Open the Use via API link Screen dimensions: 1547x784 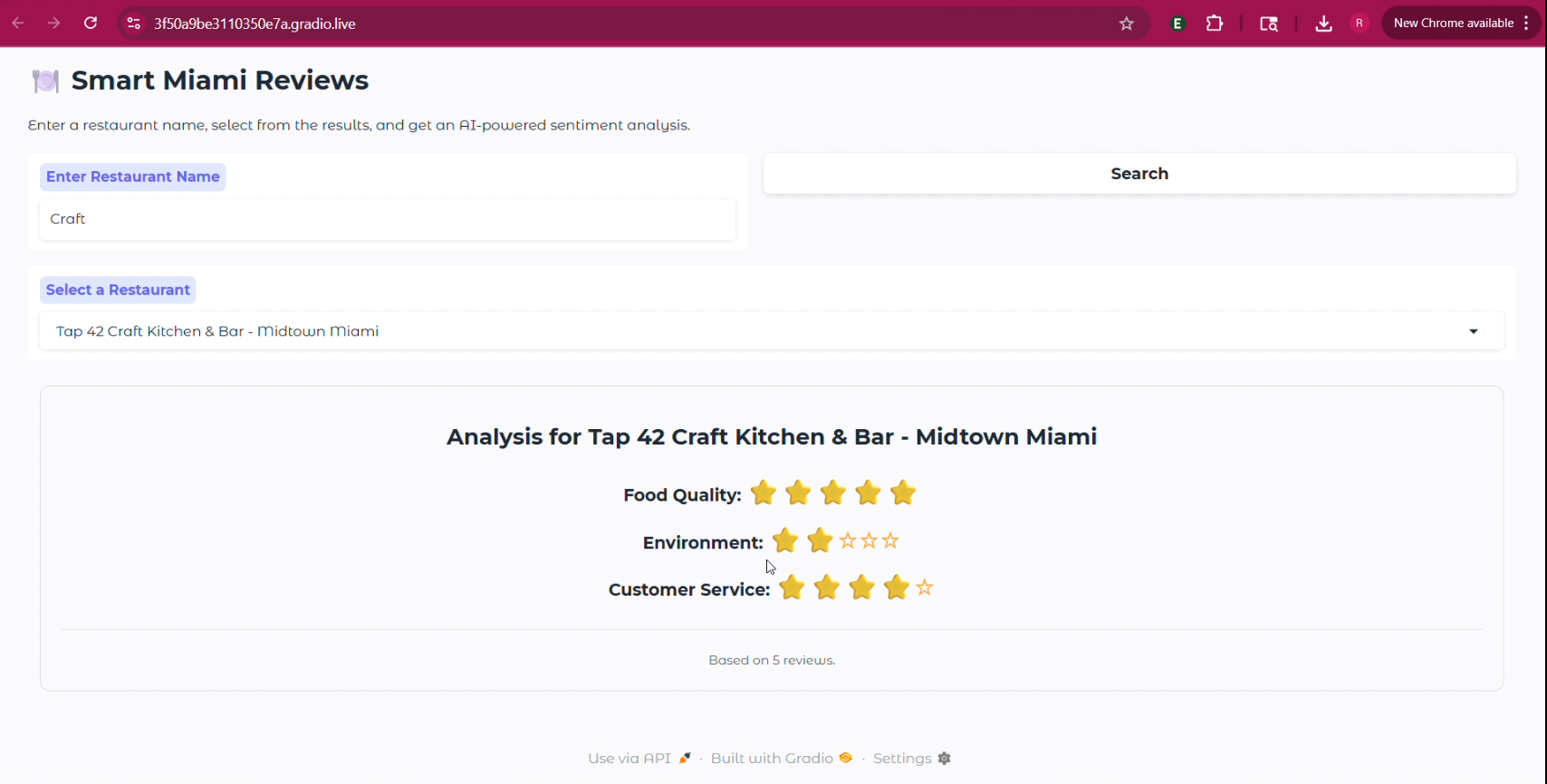[x=639, y=759]
